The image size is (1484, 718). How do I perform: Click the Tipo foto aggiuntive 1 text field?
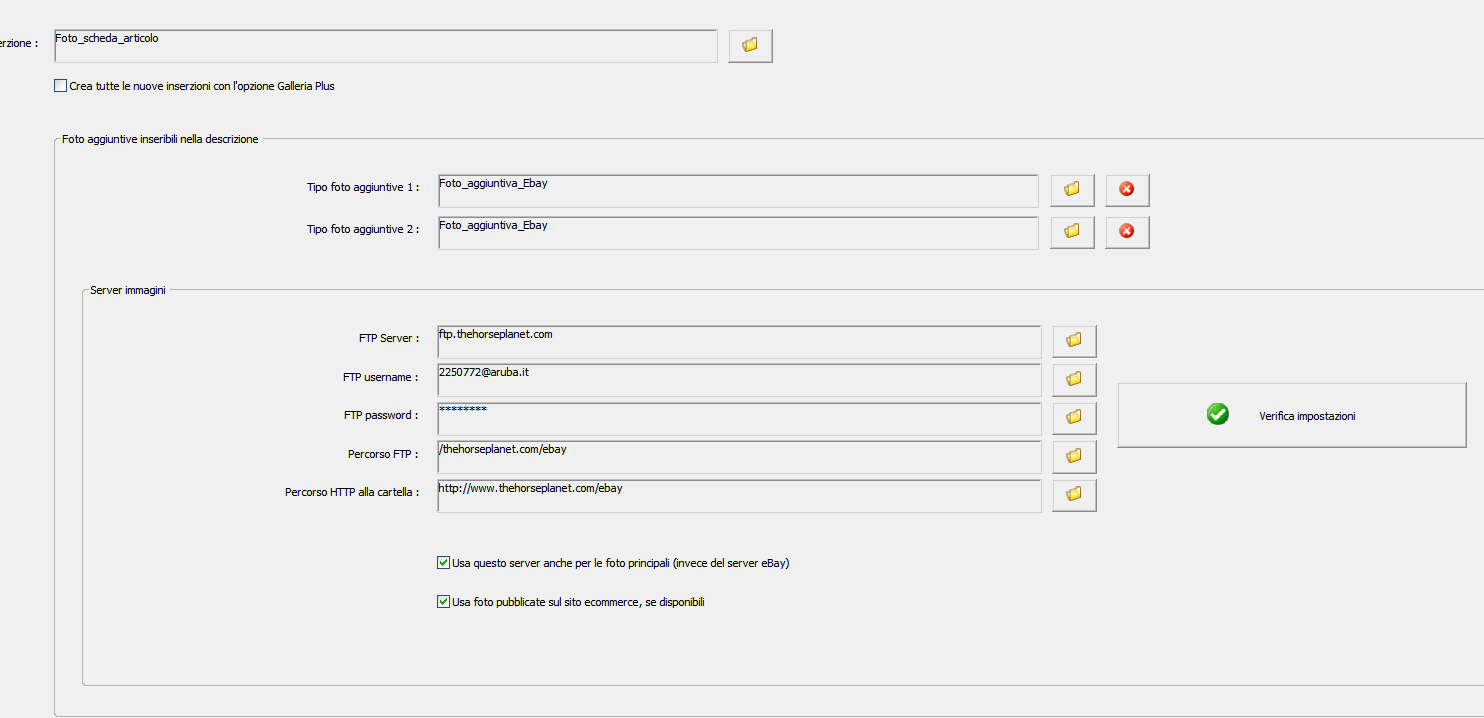pos(738,190)
